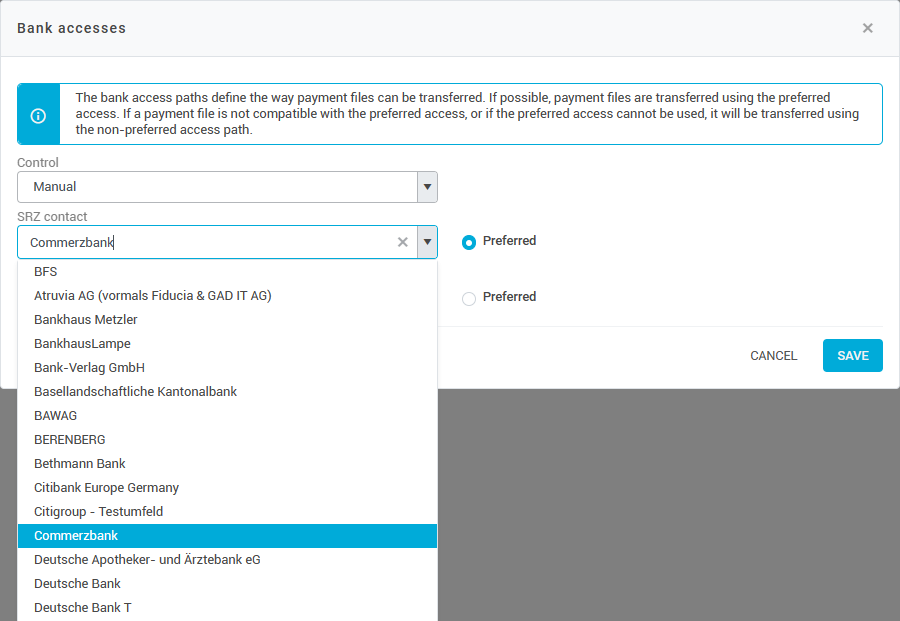
Task: Select the first Preferred radio button
Action: [469, 242]
